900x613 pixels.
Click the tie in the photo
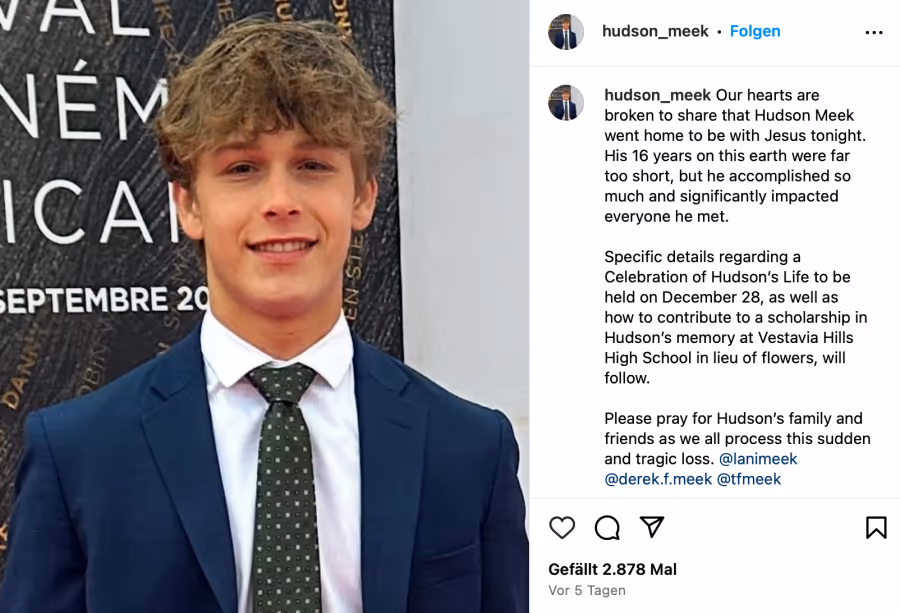point(284,487)
